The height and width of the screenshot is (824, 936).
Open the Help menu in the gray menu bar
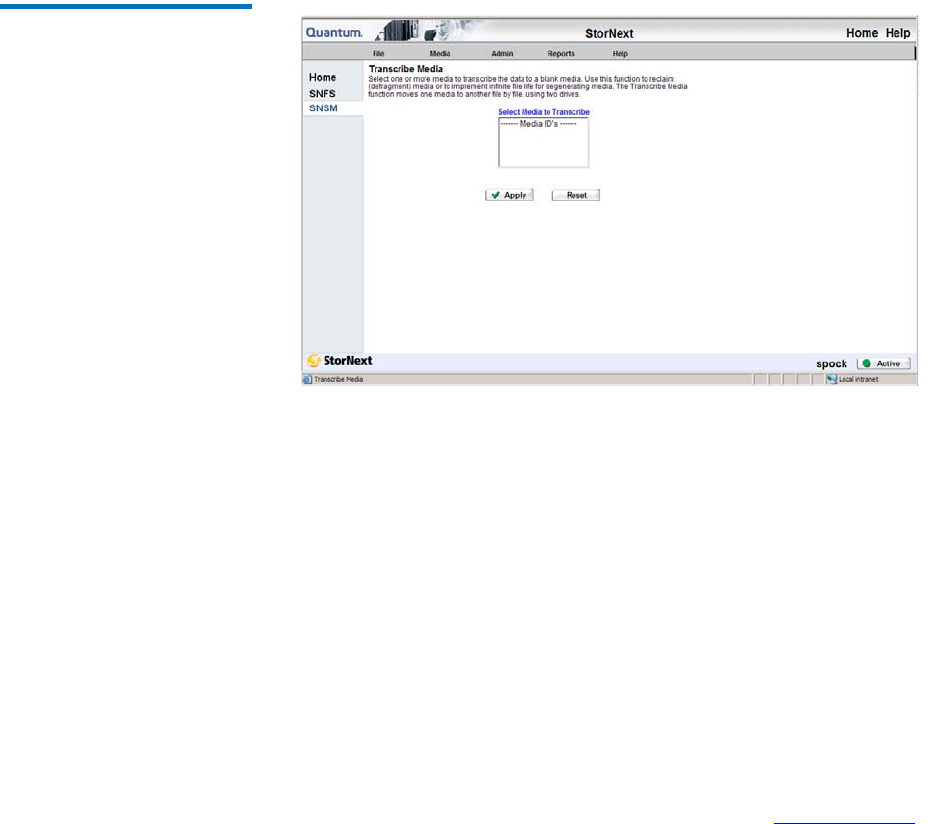(620, 54)
